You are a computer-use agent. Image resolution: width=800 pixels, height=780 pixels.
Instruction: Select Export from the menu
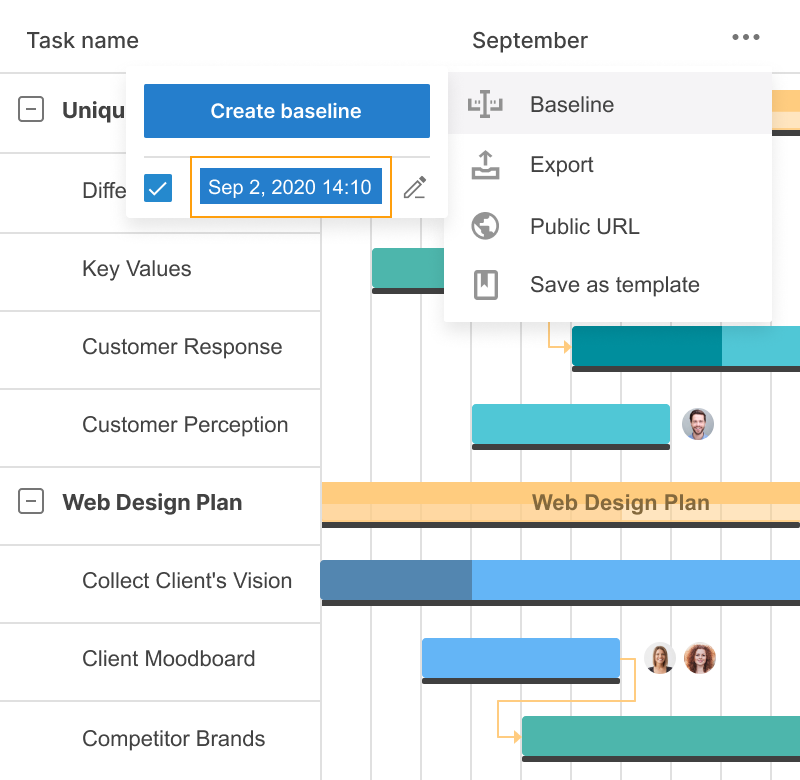(x=561, y=165)
